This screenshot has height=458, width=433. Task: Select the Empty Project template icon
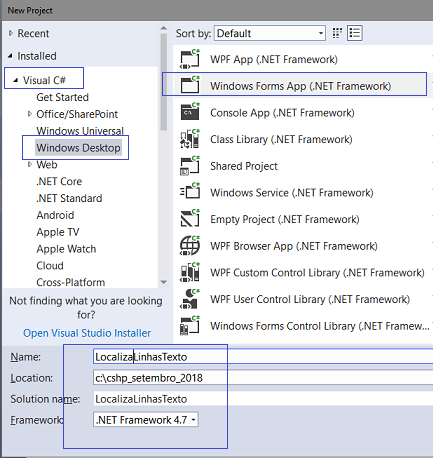[190, 218]
